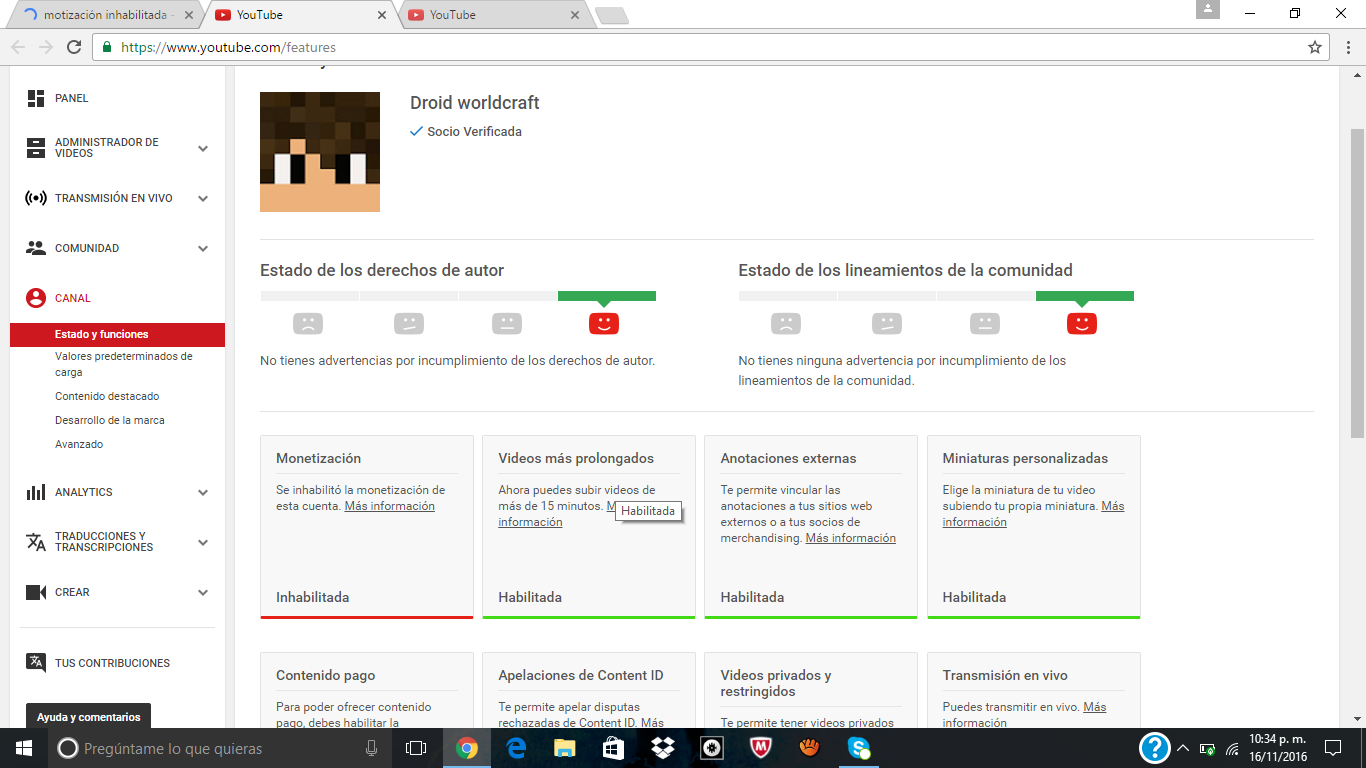
Task: Open the Action Center notification icon
Action: coord(1333,748)
